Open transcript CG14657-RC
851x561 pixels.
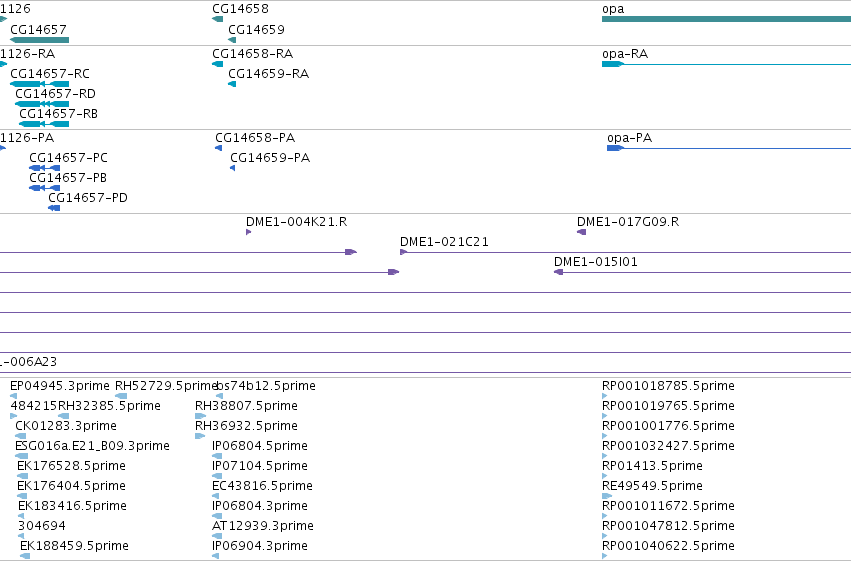point(50,73)
